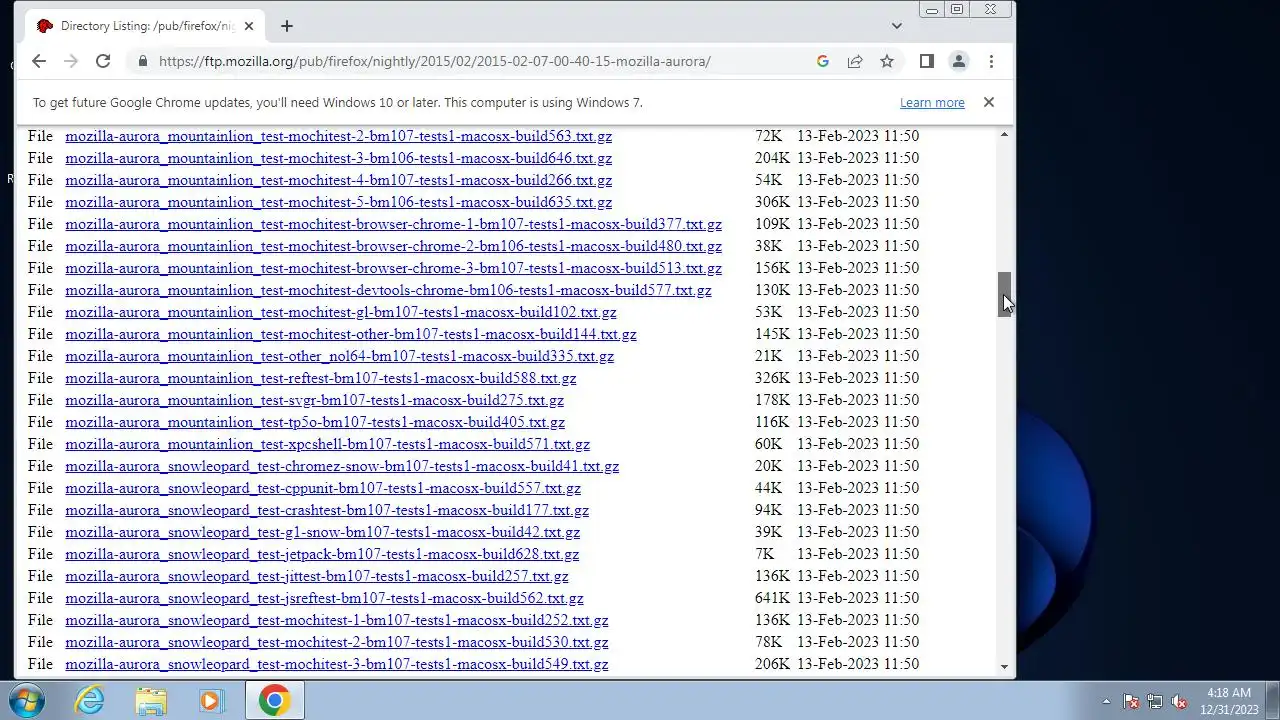
Task: Share this page icon
Action: click(855, 61)
